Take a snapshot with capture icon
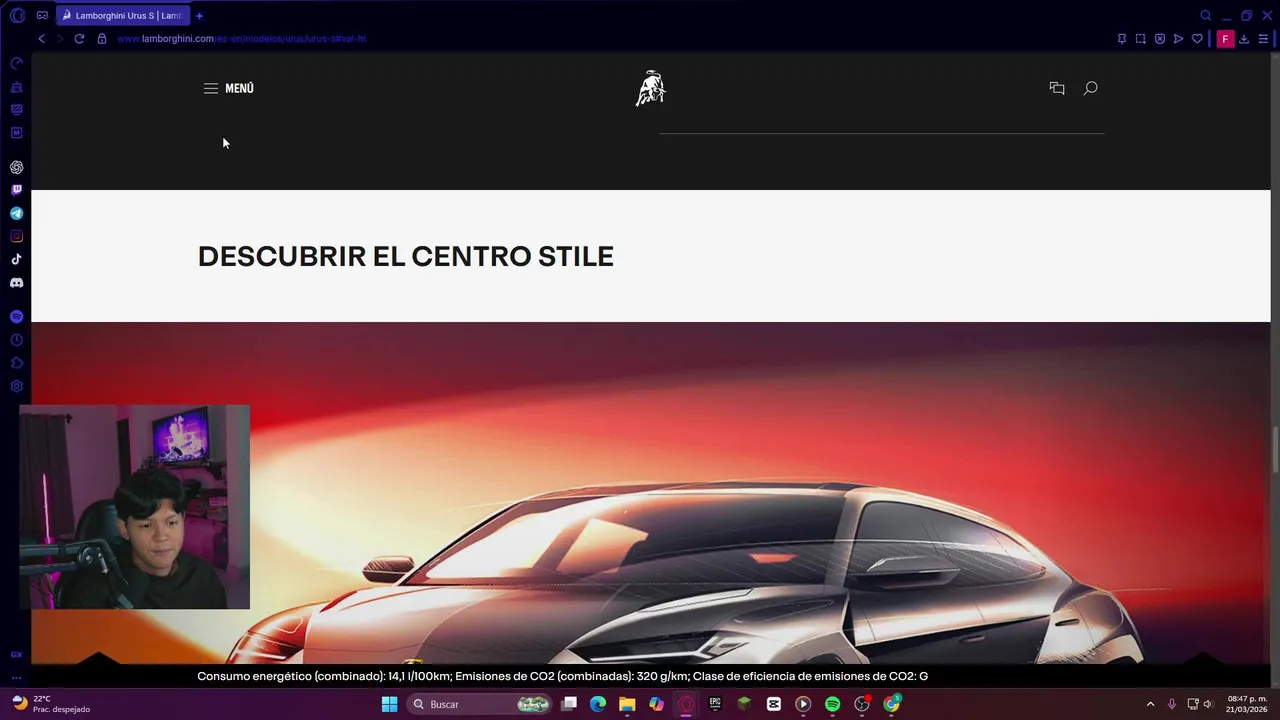The height and width of the screenshot is (720, 1280). (1141, 39)
